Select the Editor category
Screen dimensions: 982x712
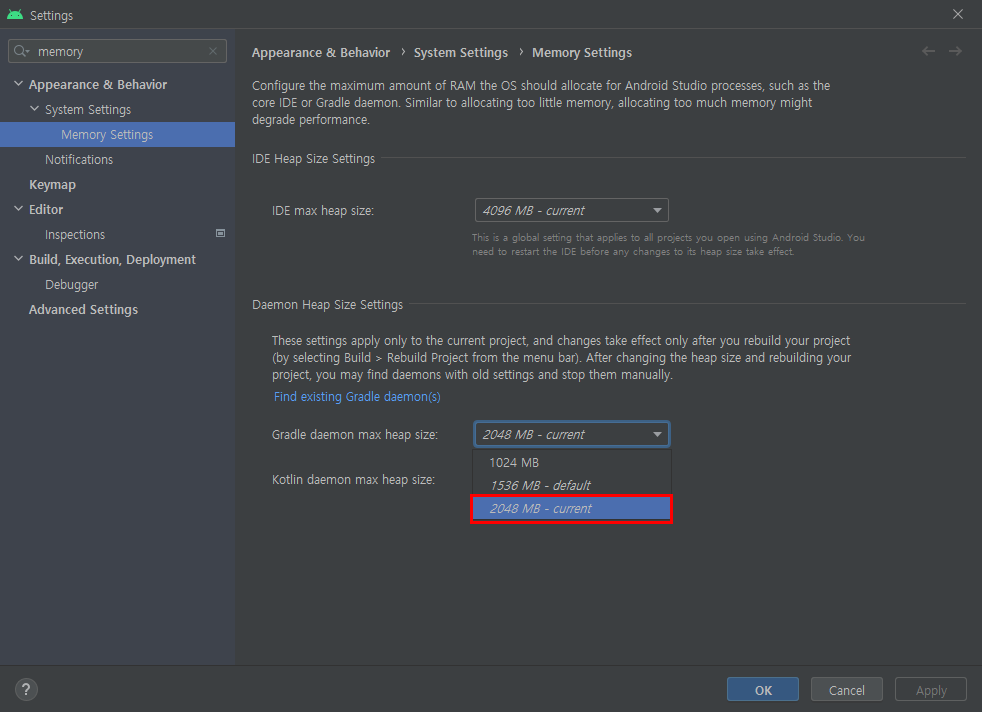pos(46,210)
